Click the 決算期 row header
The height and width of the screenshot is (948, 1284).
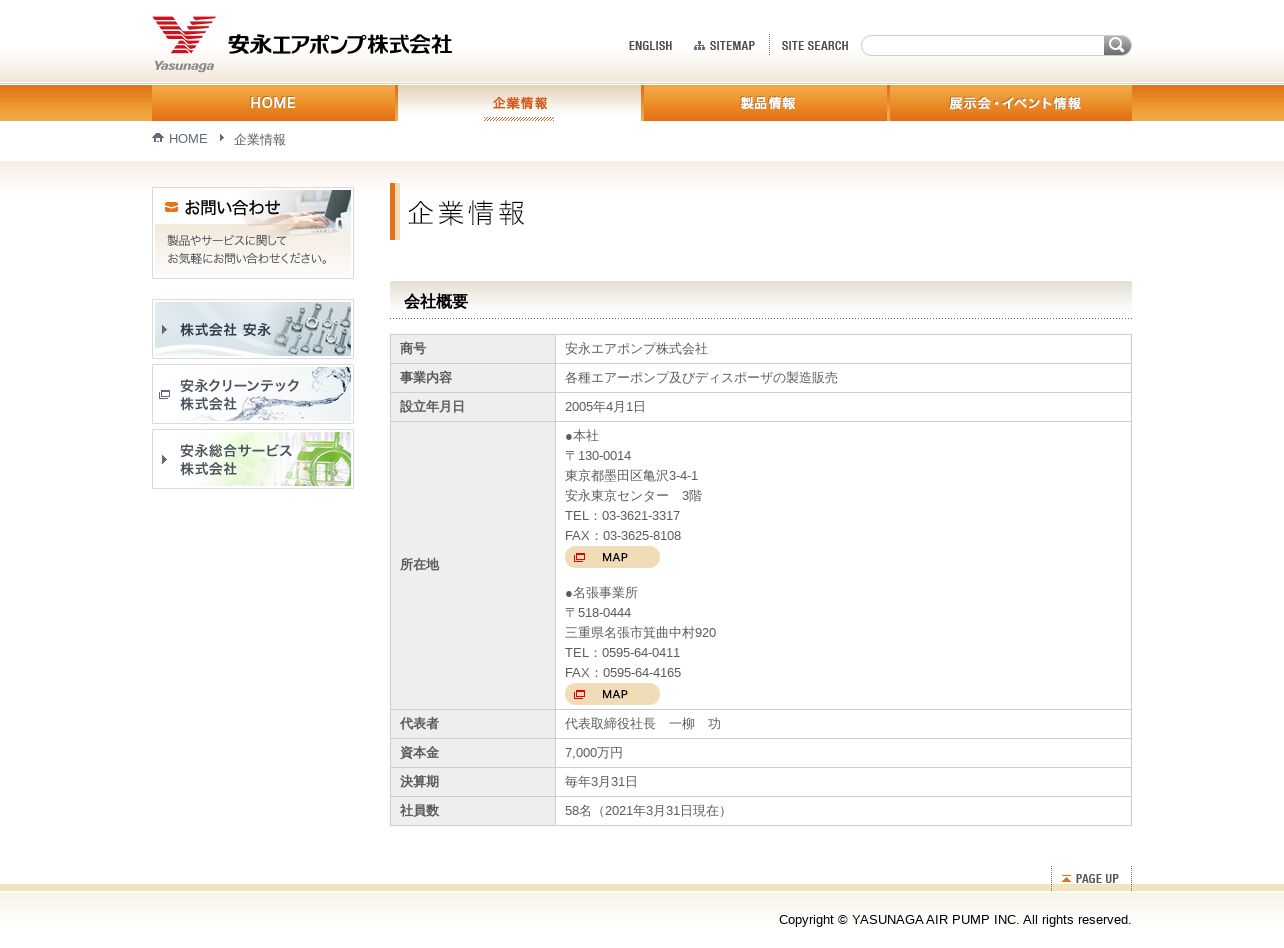(473, 782)
